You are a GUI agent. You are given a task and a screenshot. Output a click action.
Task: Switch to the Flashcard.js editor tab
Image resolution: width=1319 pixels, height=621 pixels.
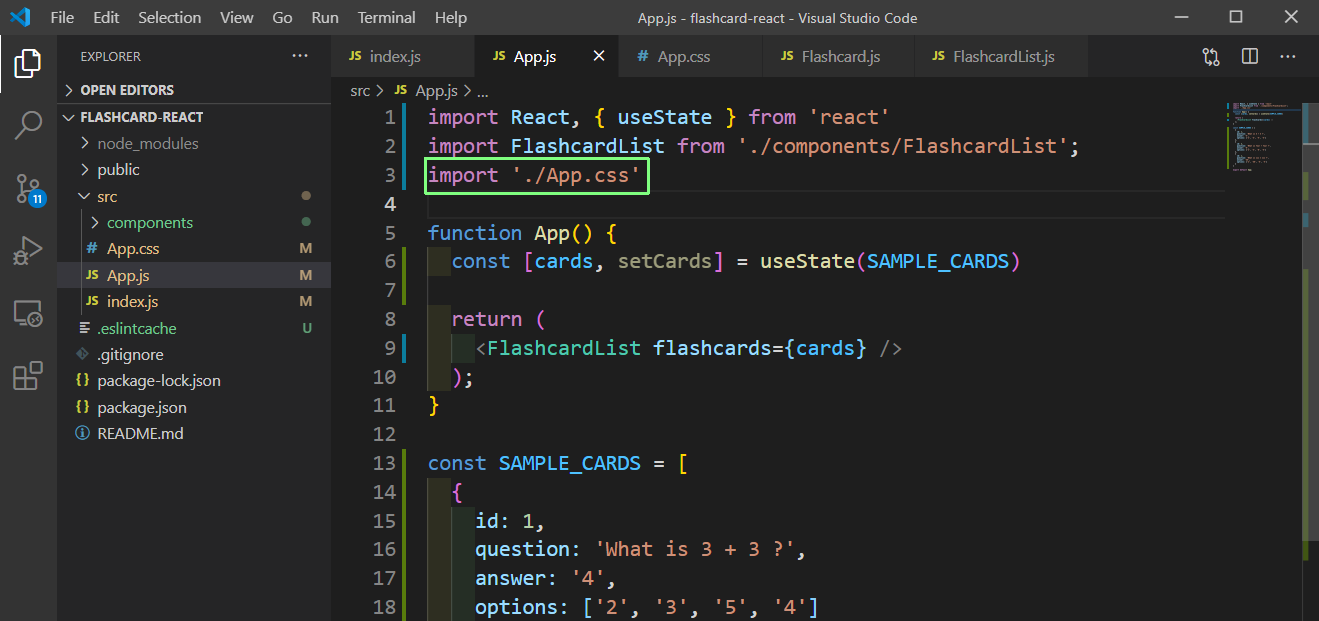839,57
